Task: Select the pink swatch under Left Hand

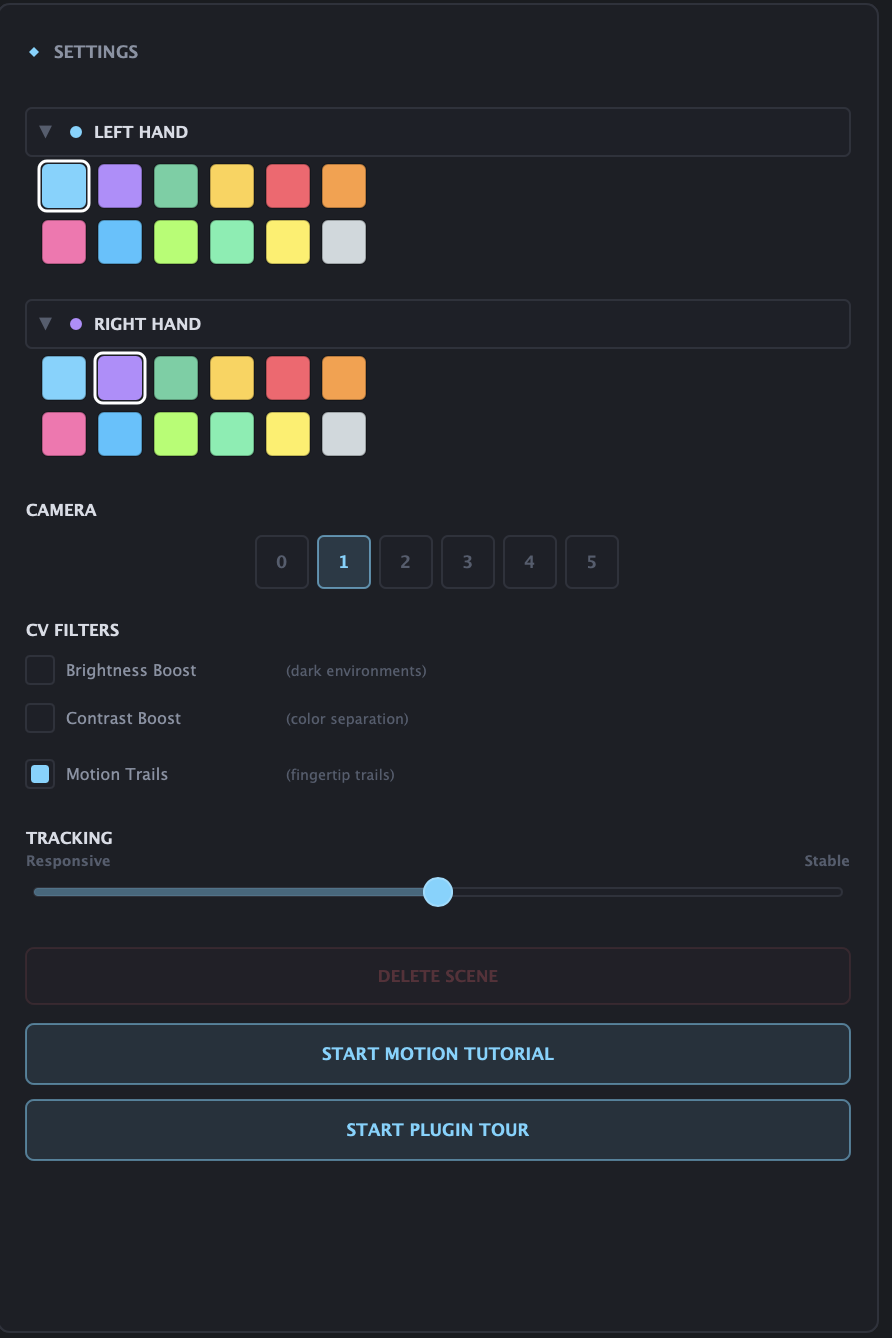Action: click(x=64, y=242)
